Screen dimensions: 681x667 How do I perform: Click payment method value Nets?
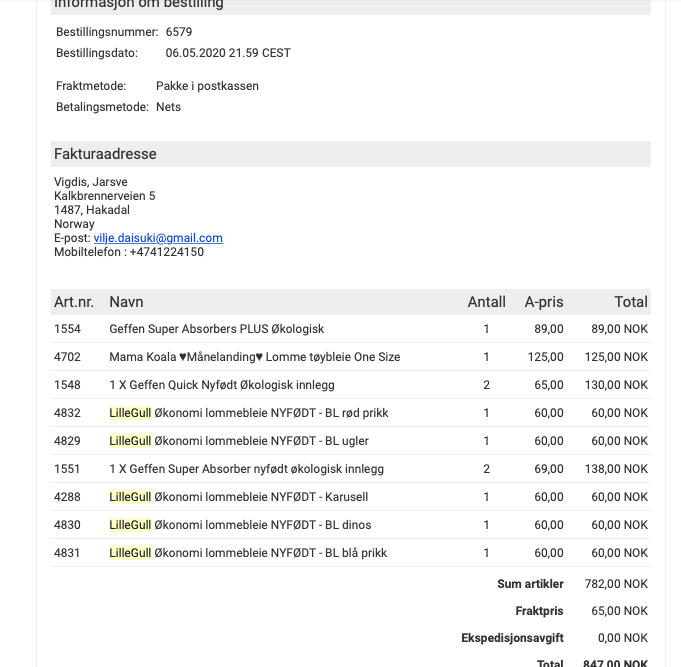coord(169,107)
